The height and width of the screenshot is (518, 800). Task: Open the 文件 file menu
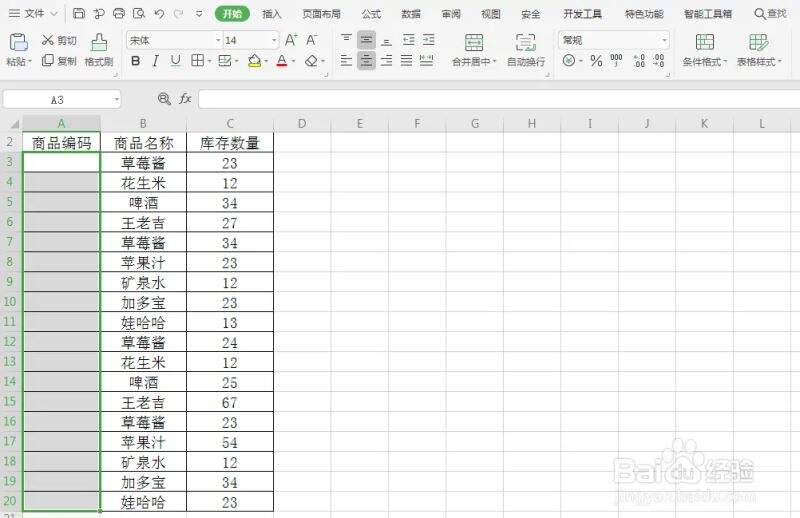[34, 14]
